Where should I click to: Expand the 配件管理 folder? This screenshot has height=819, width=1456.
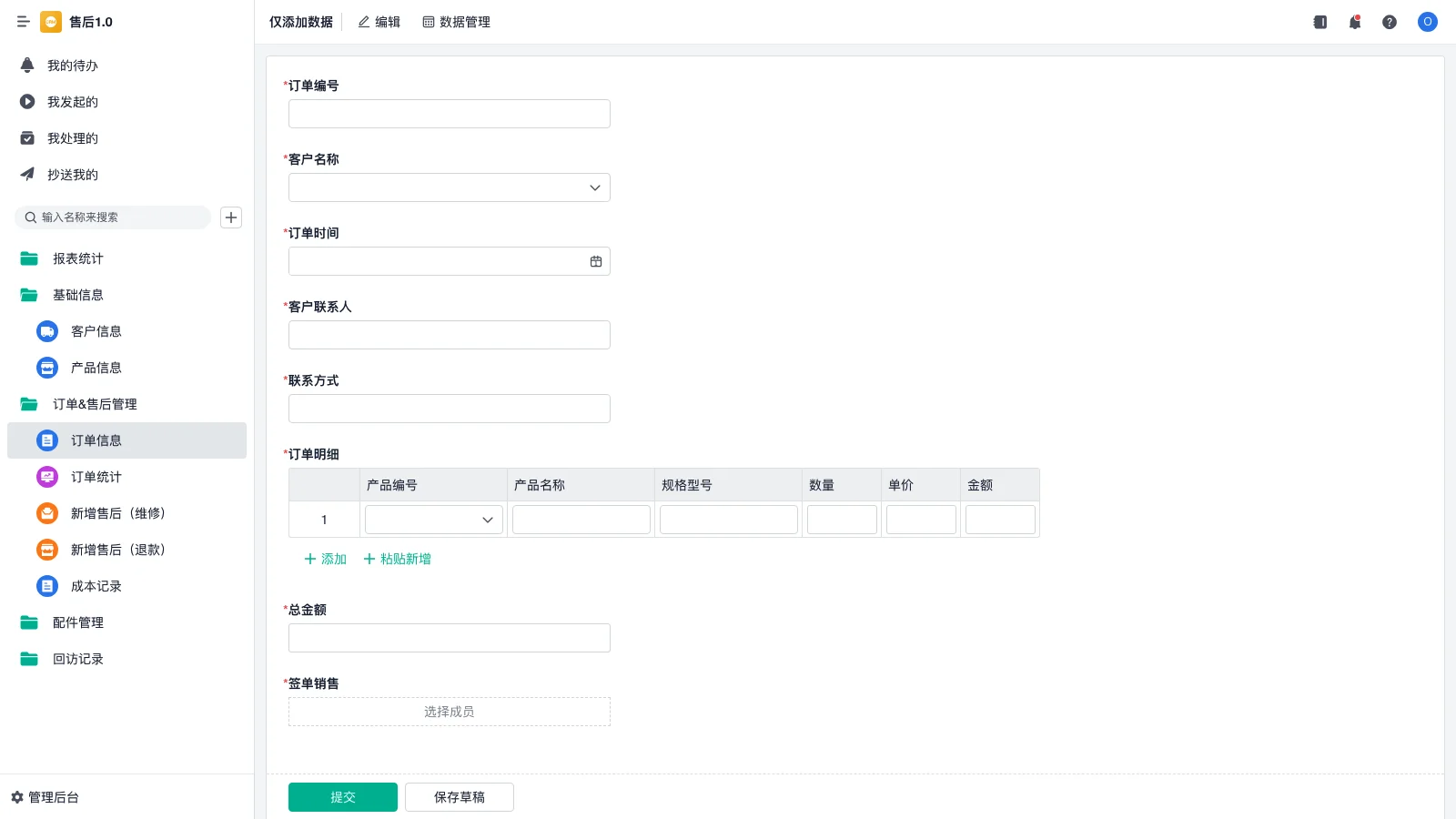(27, 622)
